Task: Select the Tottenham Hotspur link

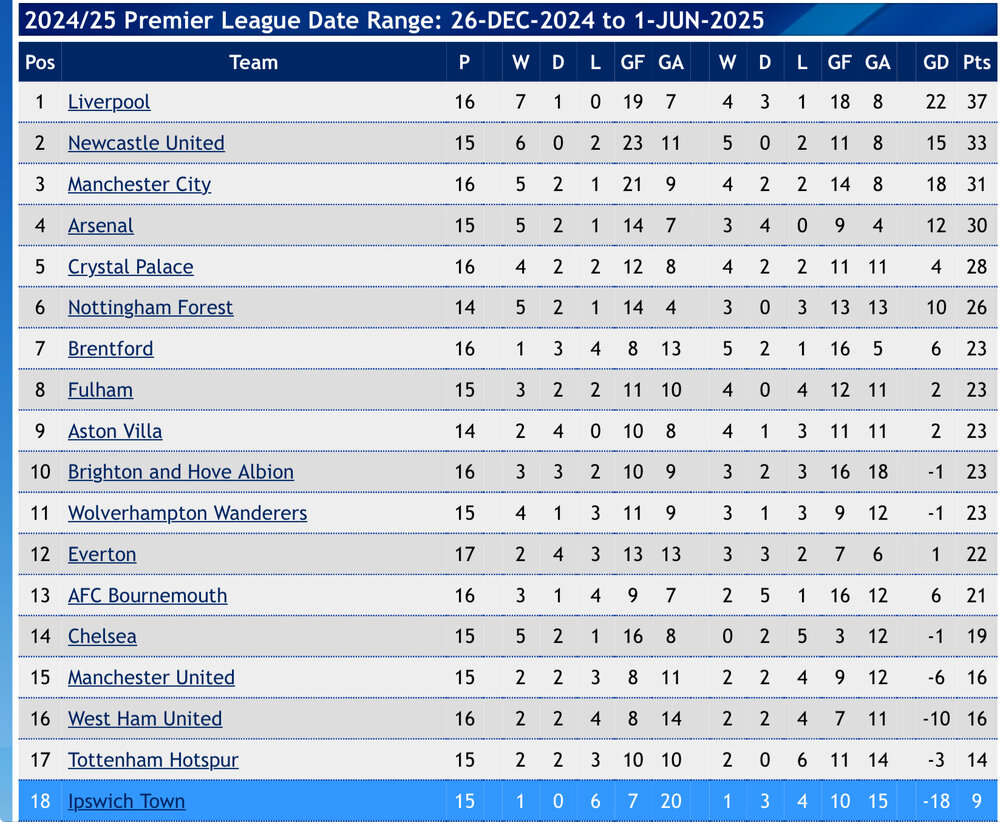Action: 153,760
